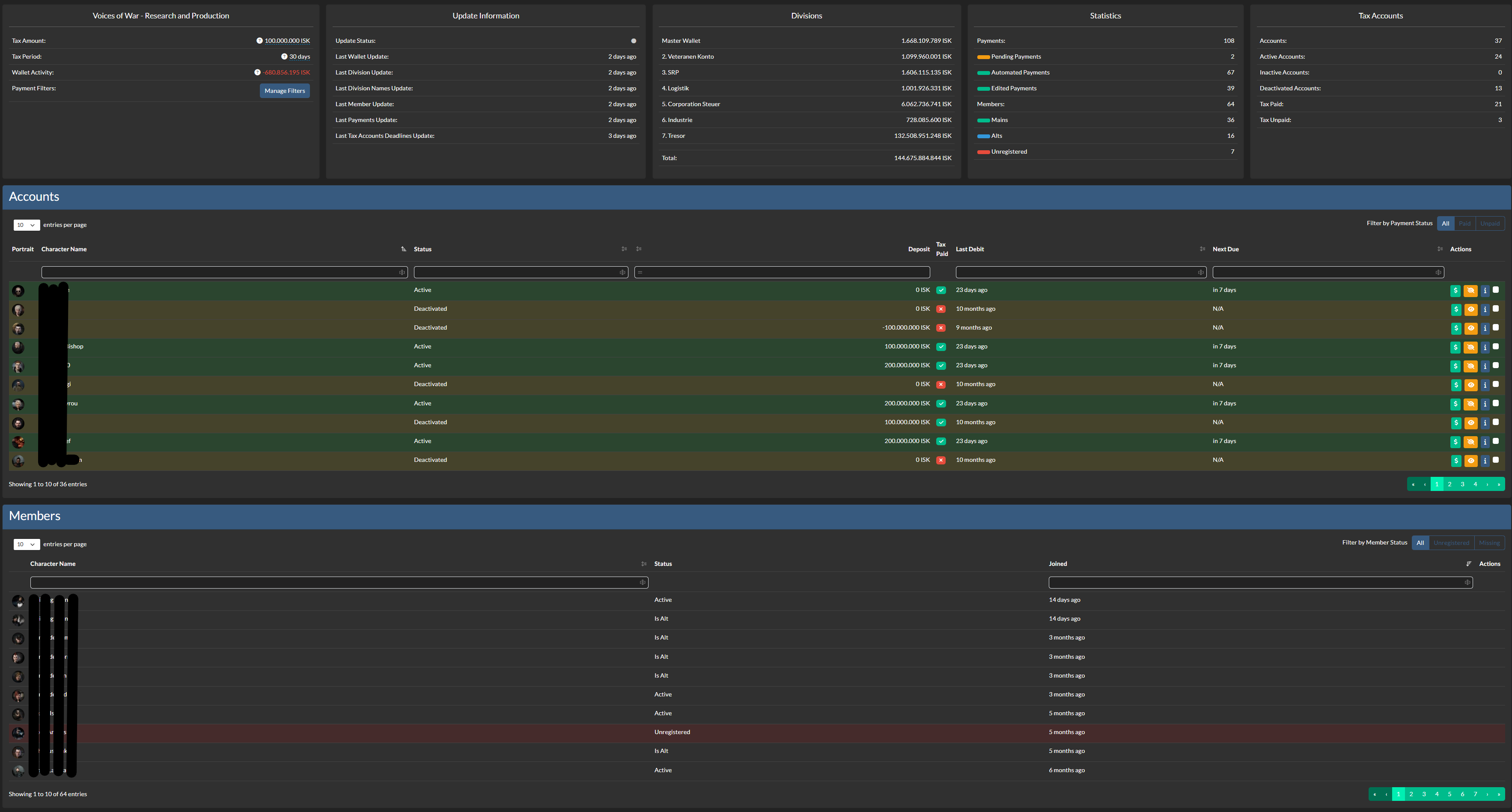Viewport: 1512px width, 812px height.
Task: Click the question mark icon next to Tax Amount
Action: (259, 41)
